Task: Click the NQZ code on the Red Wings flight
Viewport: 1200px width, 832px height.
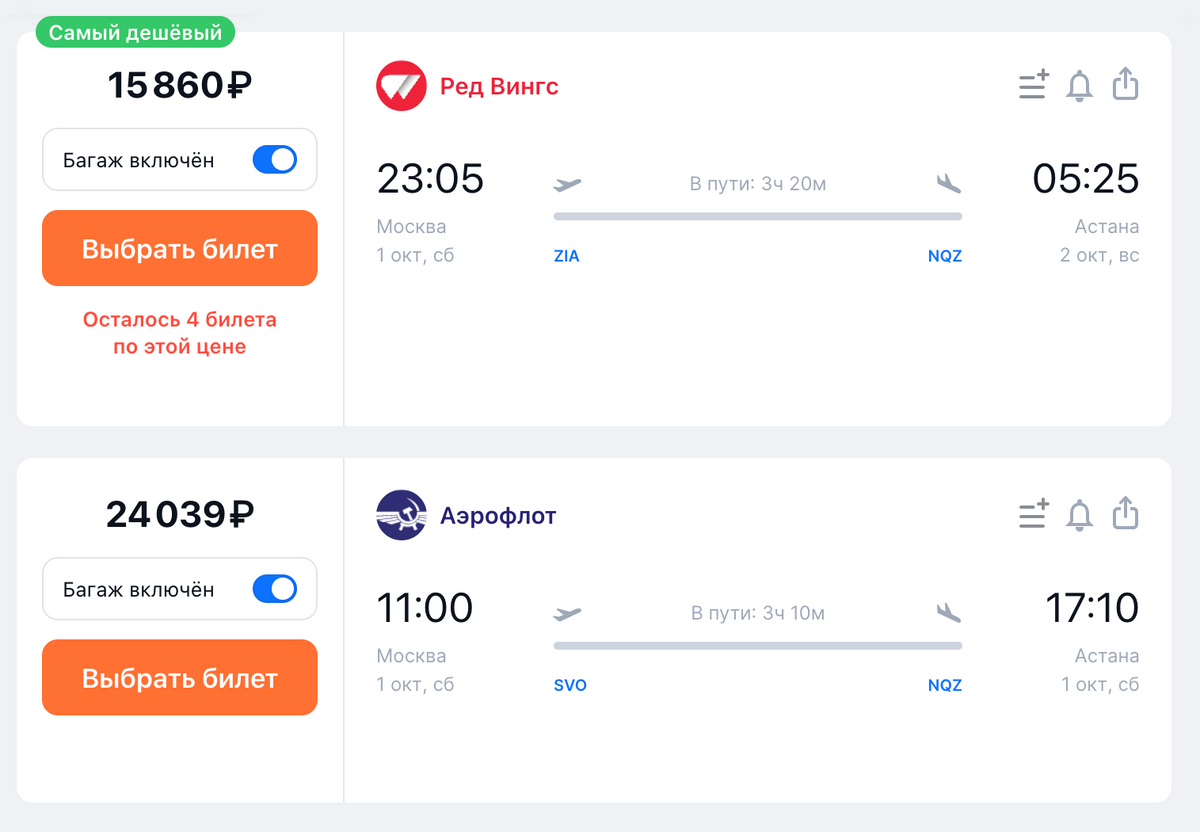Action: tap(945, 256)
